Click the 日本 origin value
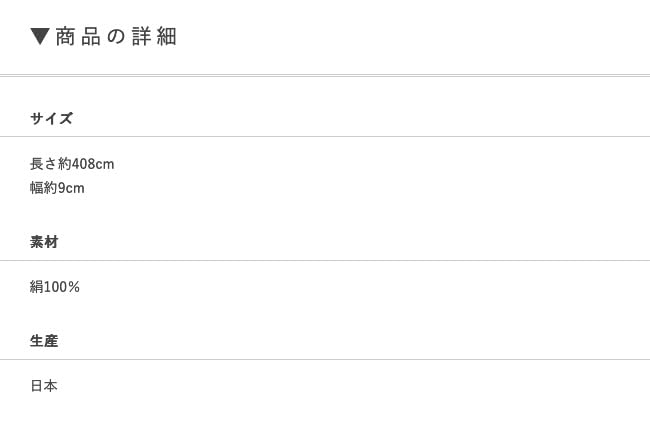Image resolution: width=650 pixels, height=424 pixels. click(44, 386)
